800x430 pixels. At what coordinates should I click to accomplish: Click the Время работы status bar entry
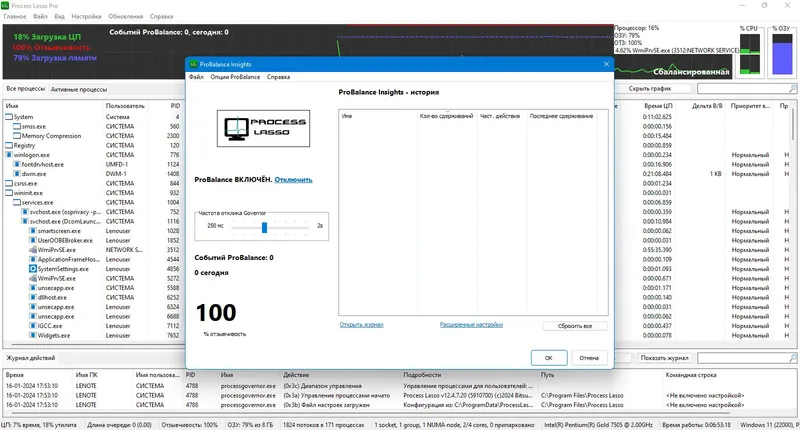(x=696, y=425)
